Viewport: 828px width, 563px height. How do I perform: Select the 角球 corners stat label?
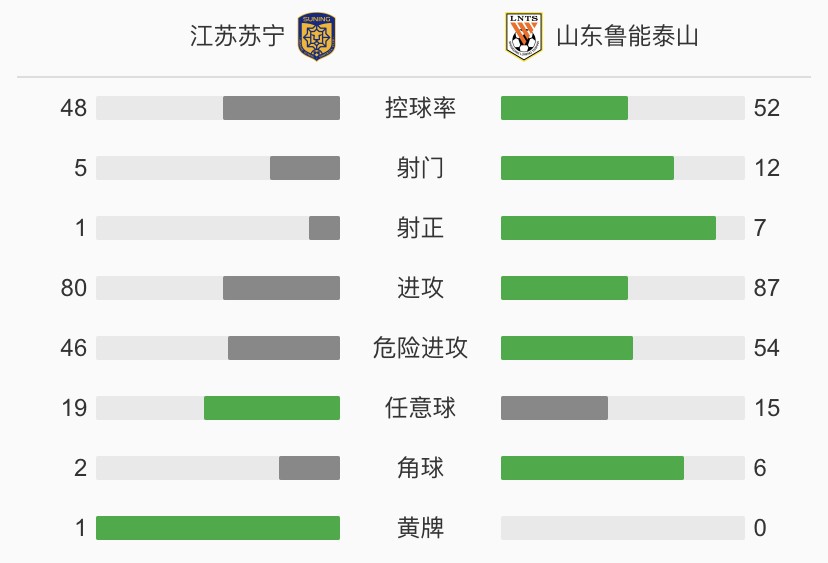pyautogui.click(x=420, y=468)
